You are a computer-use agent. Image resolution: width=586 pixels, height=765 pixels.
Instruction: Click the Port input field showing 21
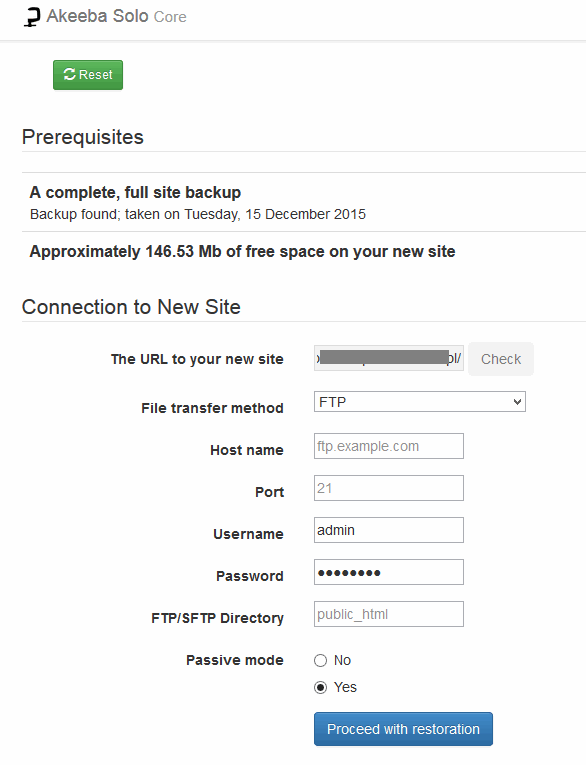click(x=389, y=488)
